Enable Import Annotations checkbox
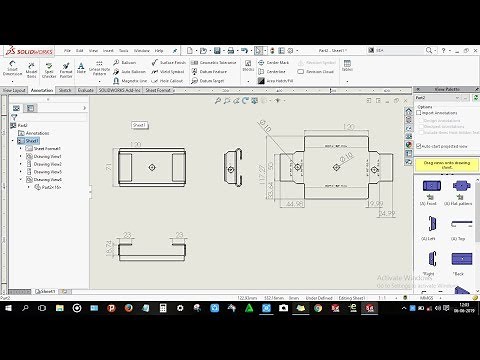 click(x=419, y=113)
